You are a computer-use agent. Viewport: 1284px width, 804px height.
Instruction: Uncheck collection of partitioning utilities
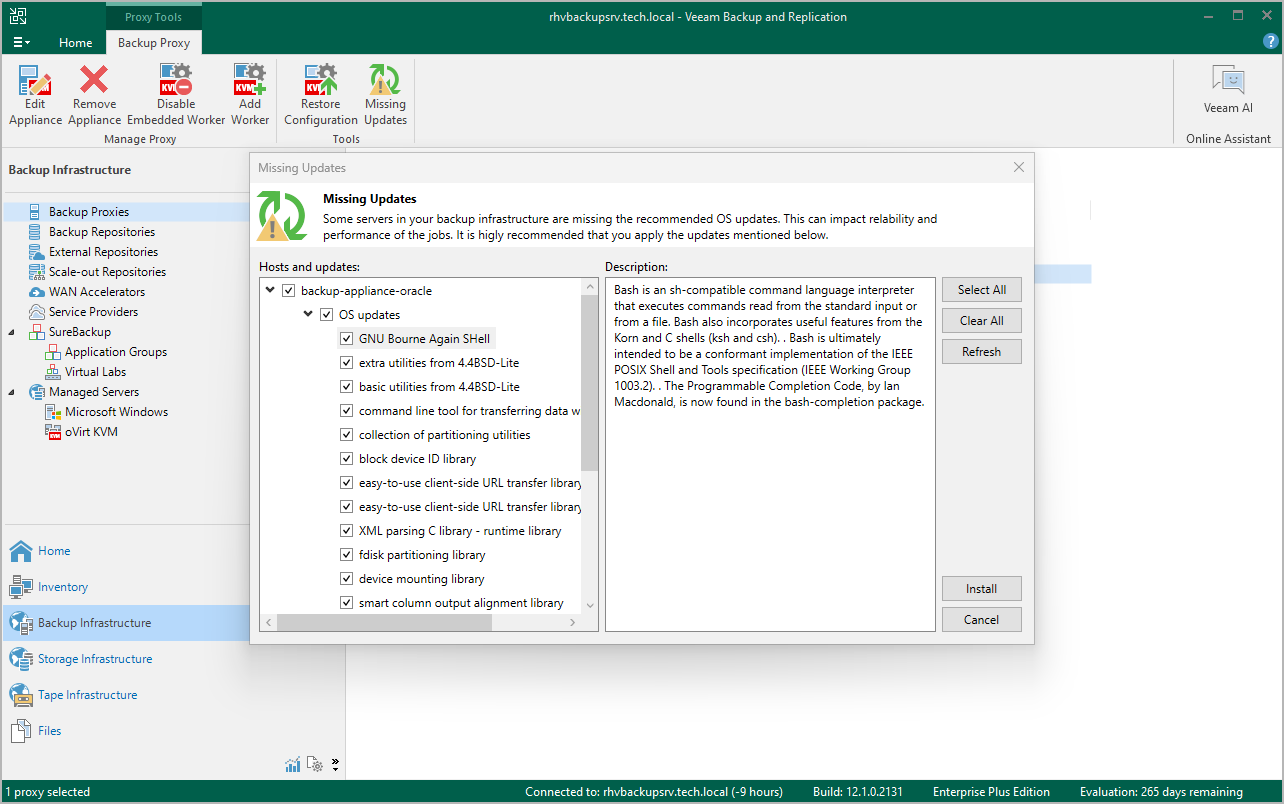tap(347, 435)
